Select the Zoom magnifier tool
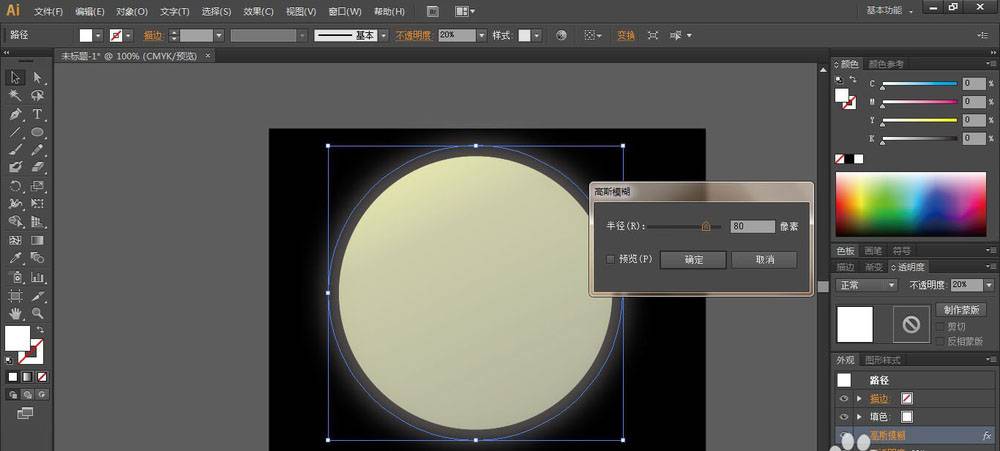The image size is (1000, 451). point(37,313)
